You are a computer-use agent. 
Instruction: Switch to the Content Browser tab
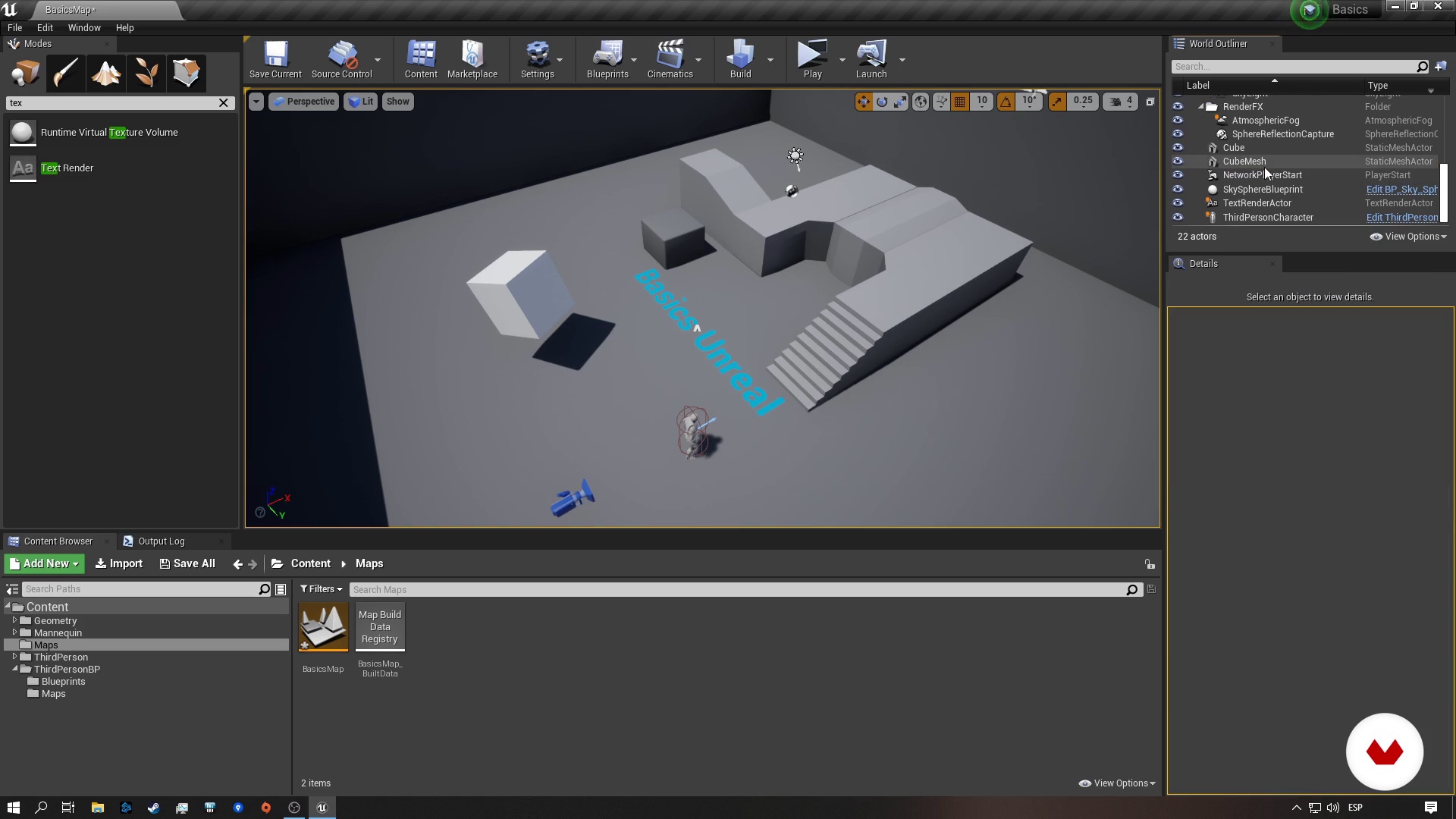pos(58,541)
